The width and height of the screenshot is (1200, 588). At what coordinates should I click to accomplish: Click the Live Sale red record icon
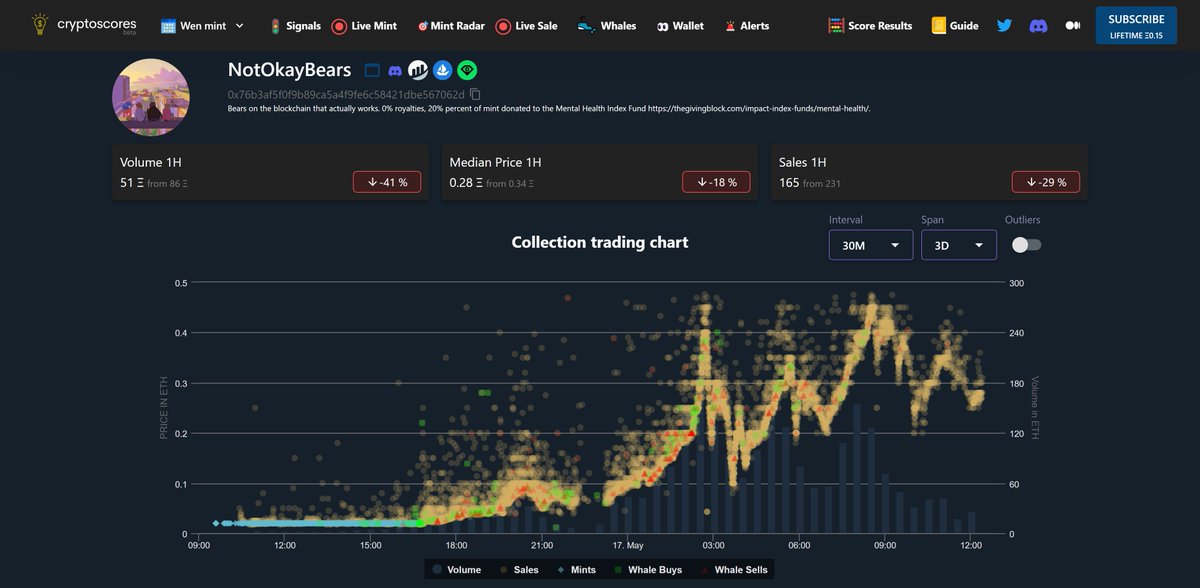[x=503, y=26]
